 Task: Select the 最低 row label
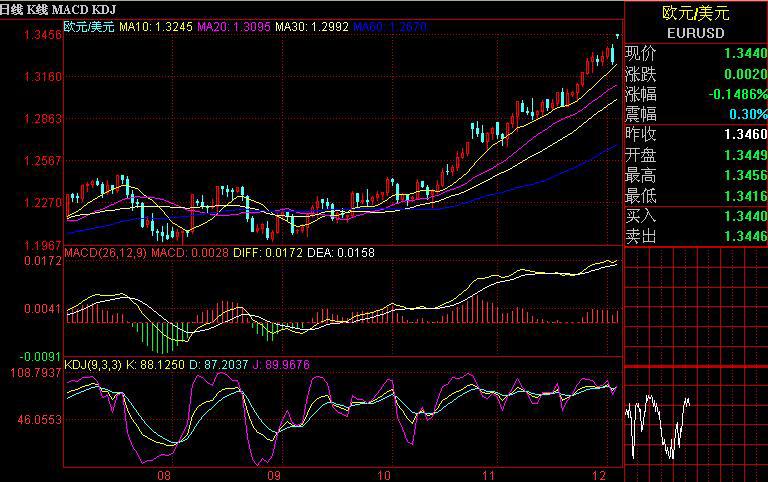coord(641,196)
